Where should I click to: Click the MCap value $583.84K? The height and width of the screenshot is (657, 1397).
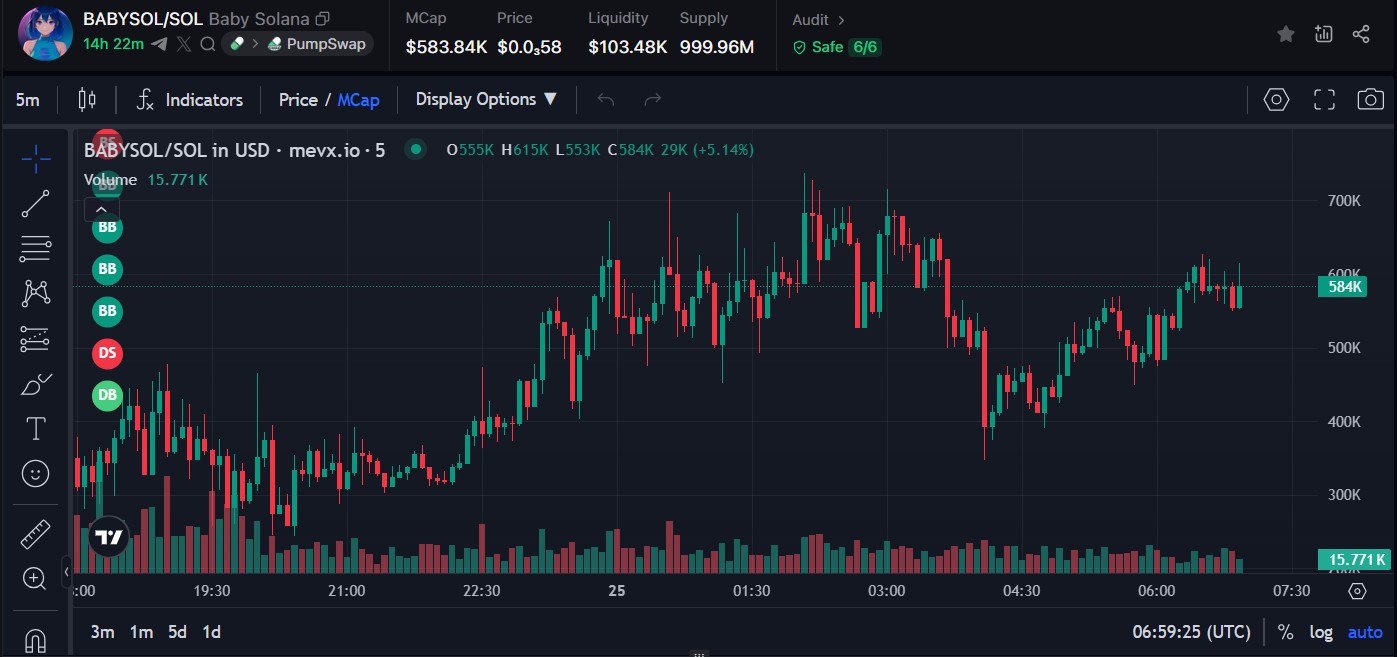[x=446, y=47]
